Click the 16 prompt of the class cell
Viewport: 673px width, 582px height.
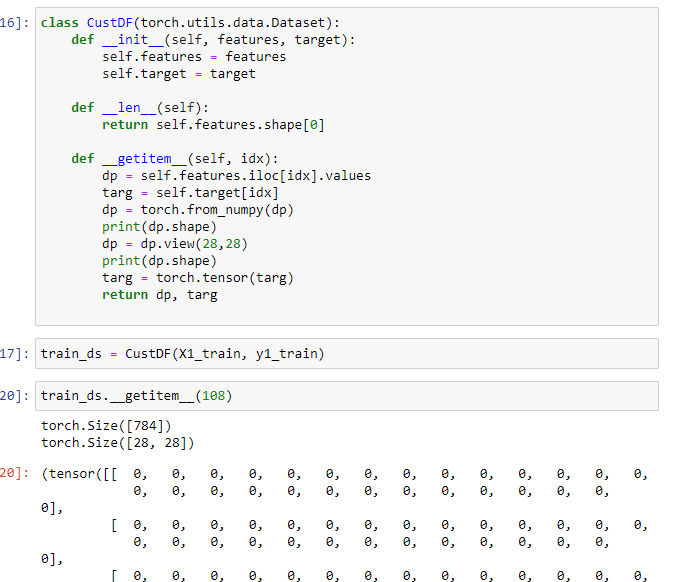[16, 22]
